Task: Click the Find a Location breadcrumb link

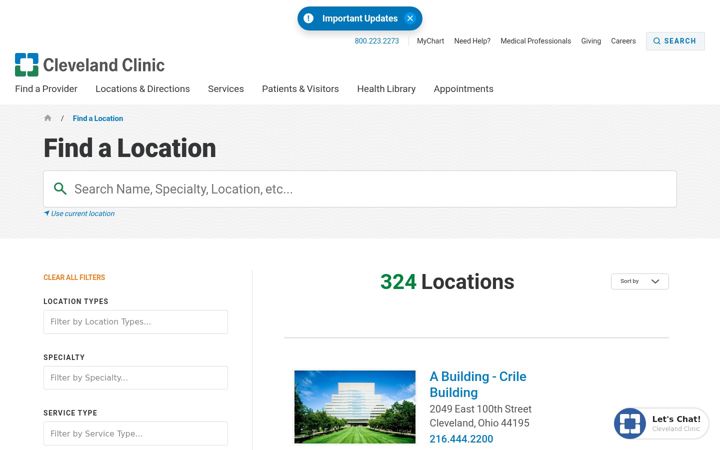Action: (x=98, y=118)
